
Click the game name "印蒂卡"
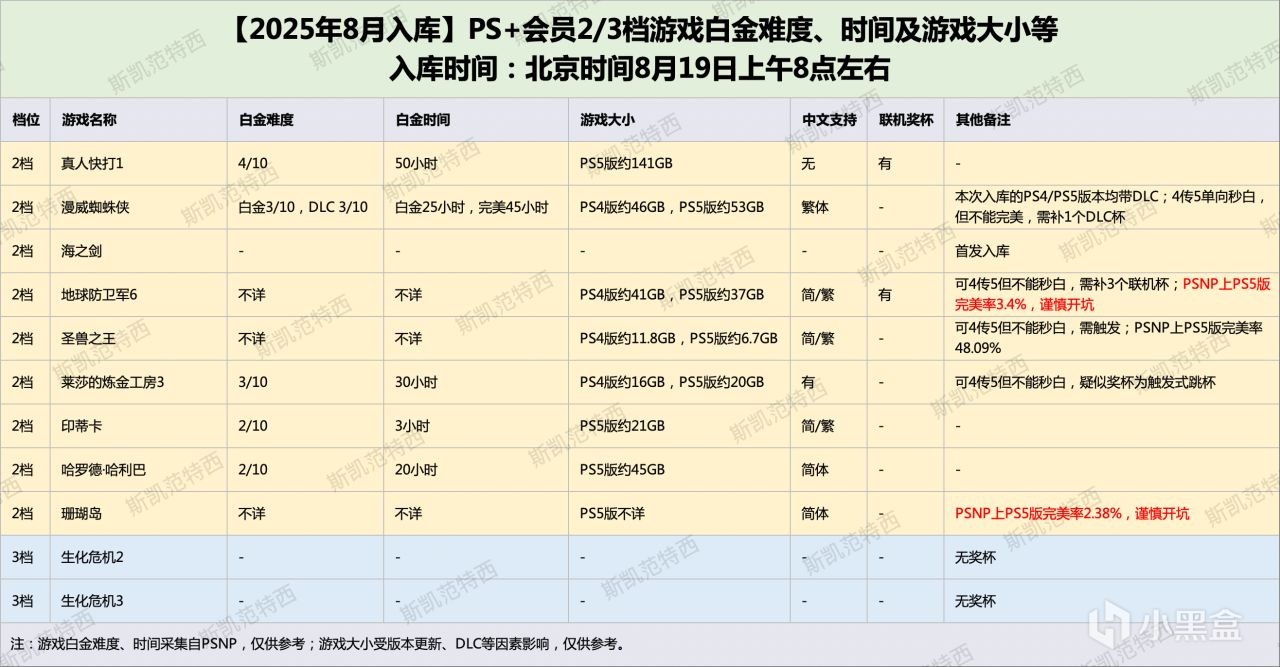pyautogui.click(x=82, y=426)
